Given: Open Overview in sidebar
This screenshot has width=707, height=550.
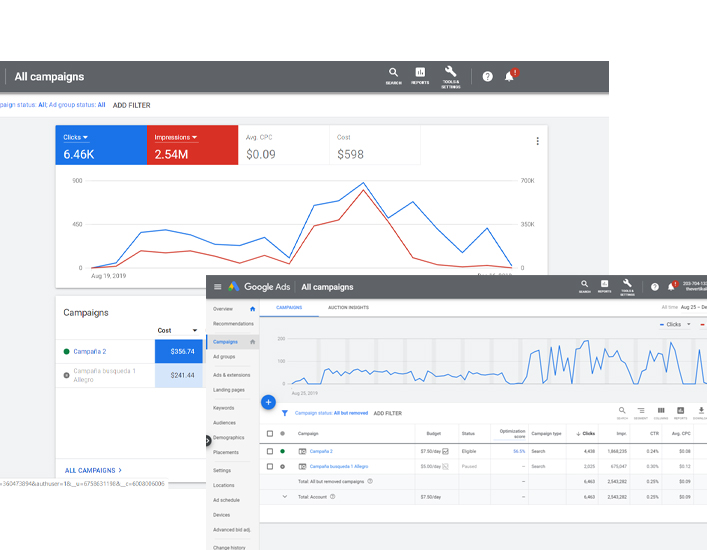Looking at the screenshot, I should [x=223, y=309].
